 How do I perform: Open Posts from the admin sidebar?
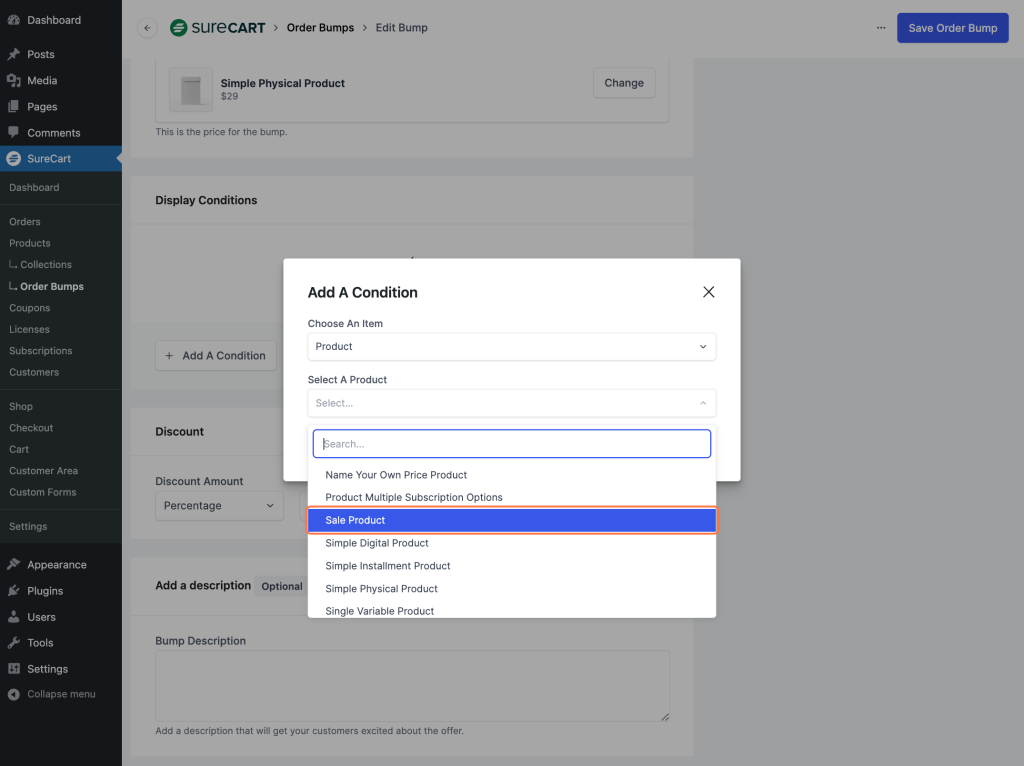point(41,54)
